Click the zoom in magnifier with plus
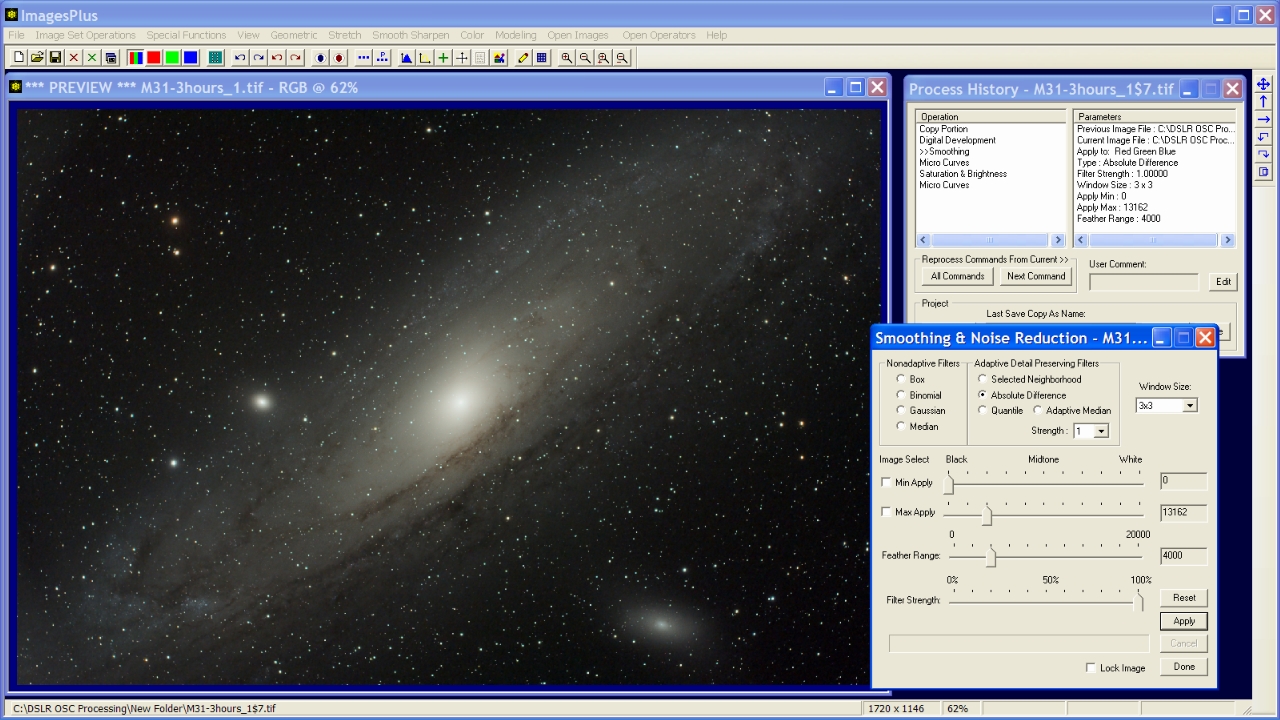 click(x=567, y=58)
